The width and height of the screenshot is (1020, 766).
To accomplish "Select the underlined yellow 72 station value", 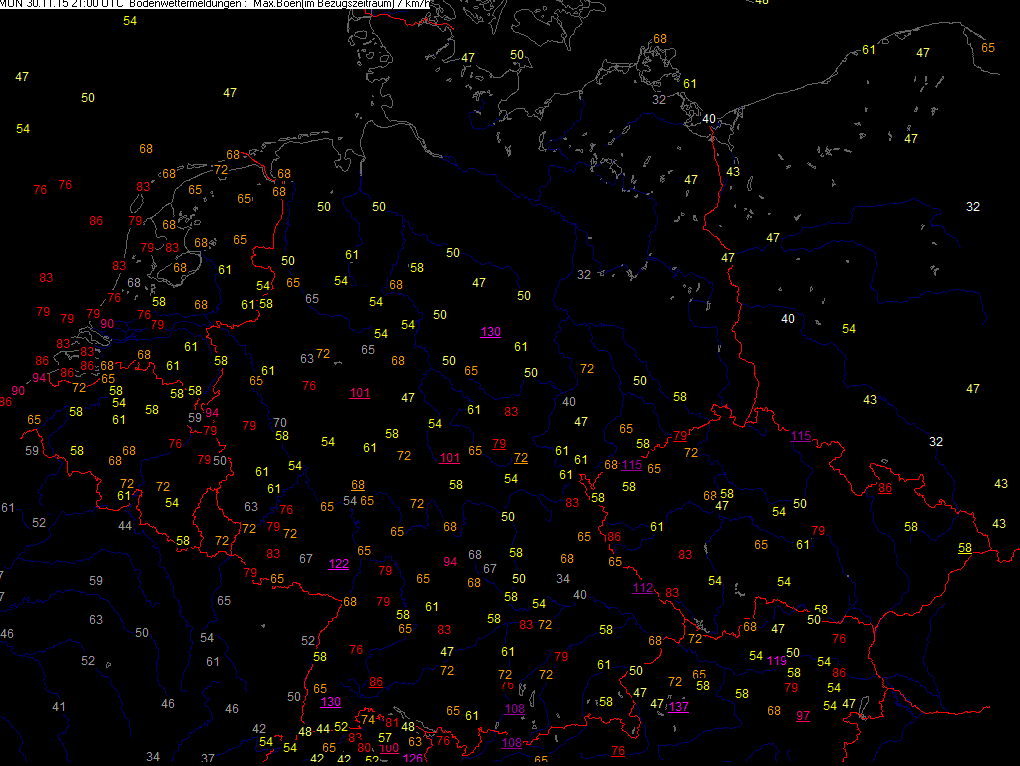I will pos(520,458).
